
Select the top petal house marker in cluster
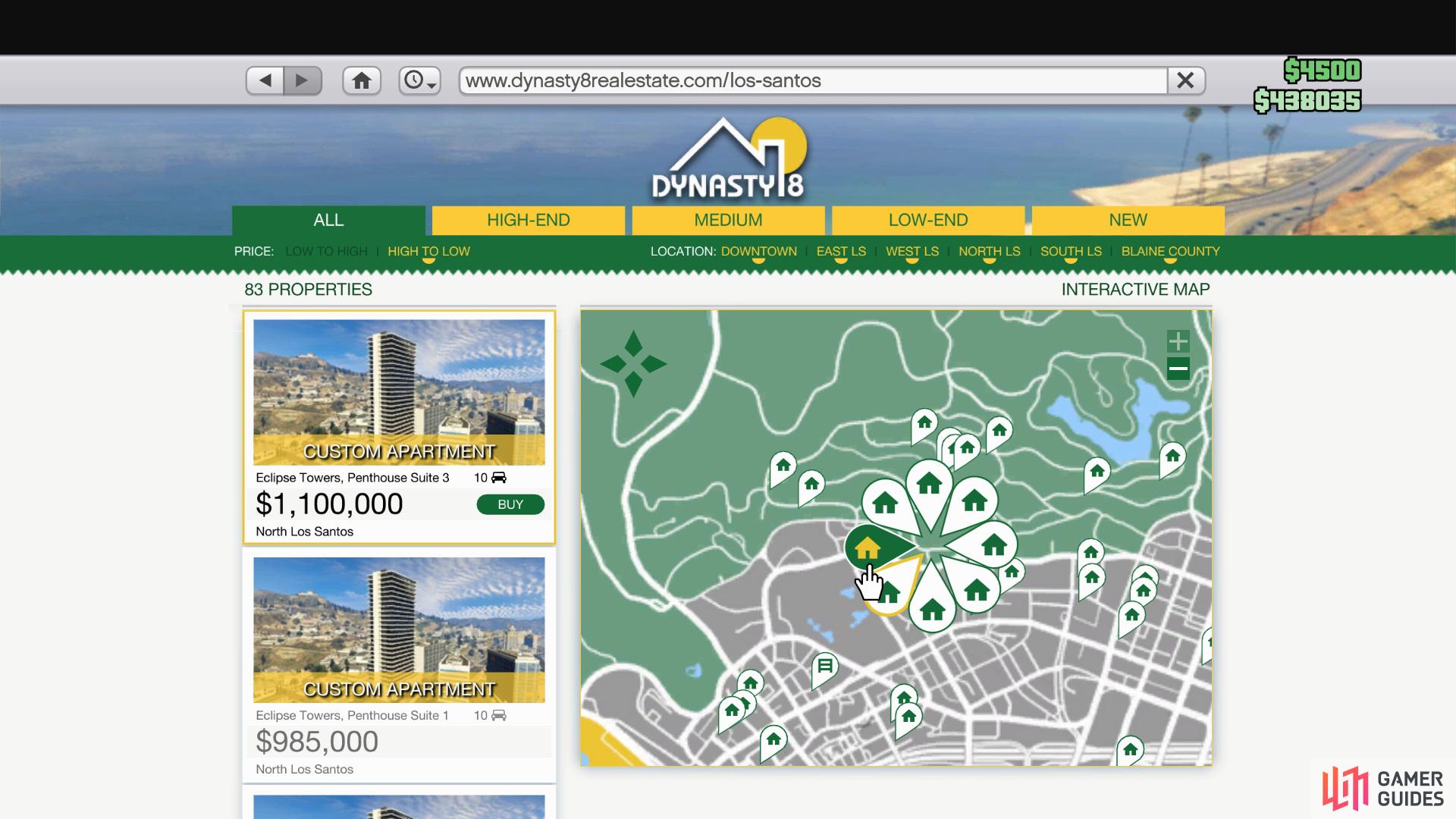[x=929, y=485]
